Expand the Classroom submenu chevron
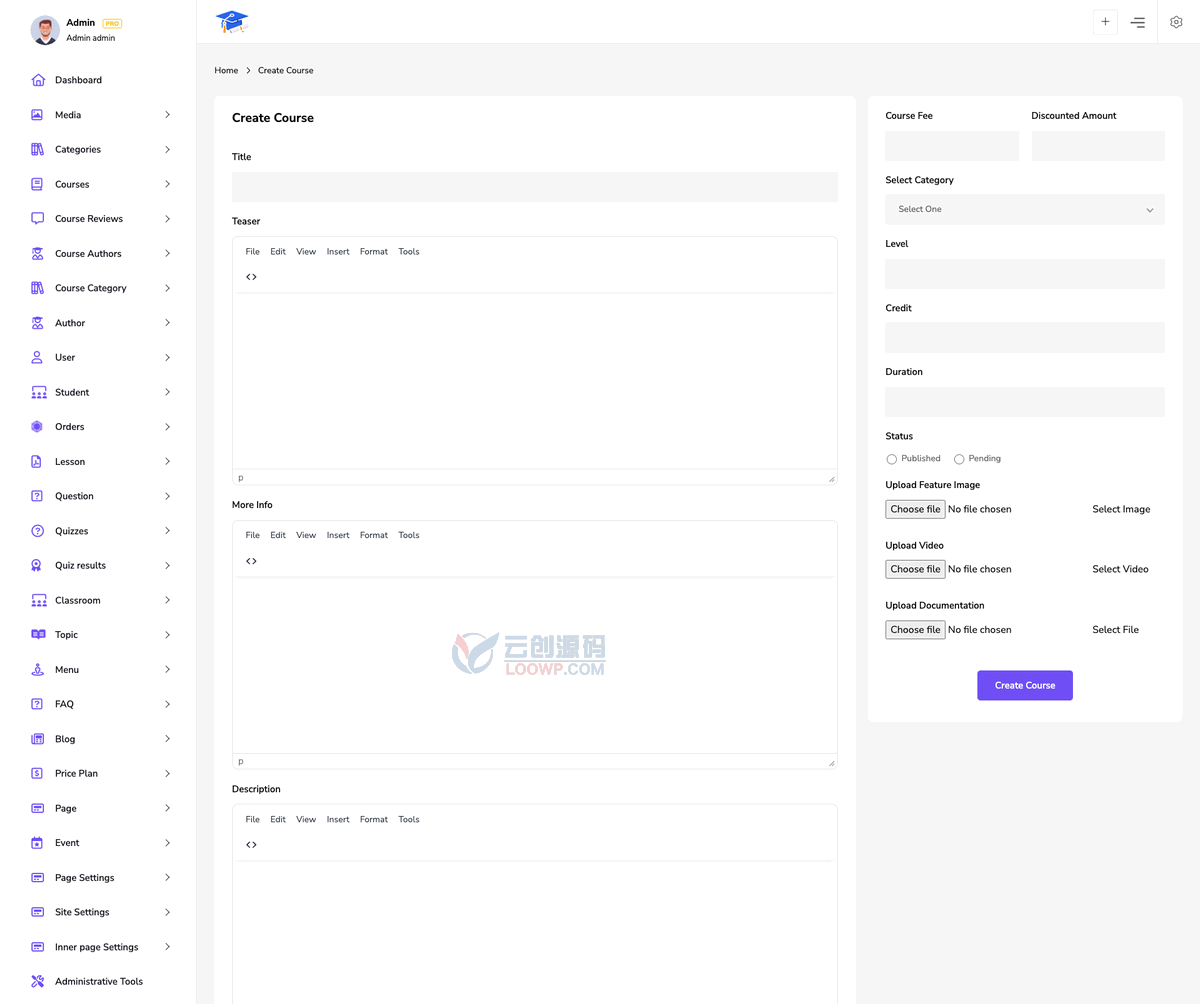 tap(168, 600)
